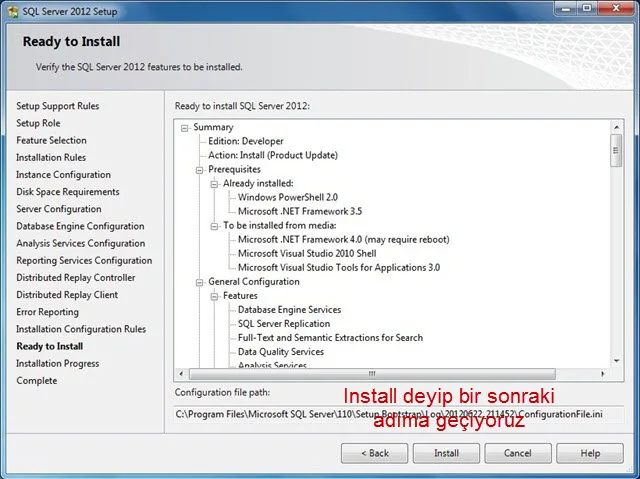640x479 pixels.
Task: Select the Edition: Developer tree row
Action: pyautogui.click(x=246, y=141)
